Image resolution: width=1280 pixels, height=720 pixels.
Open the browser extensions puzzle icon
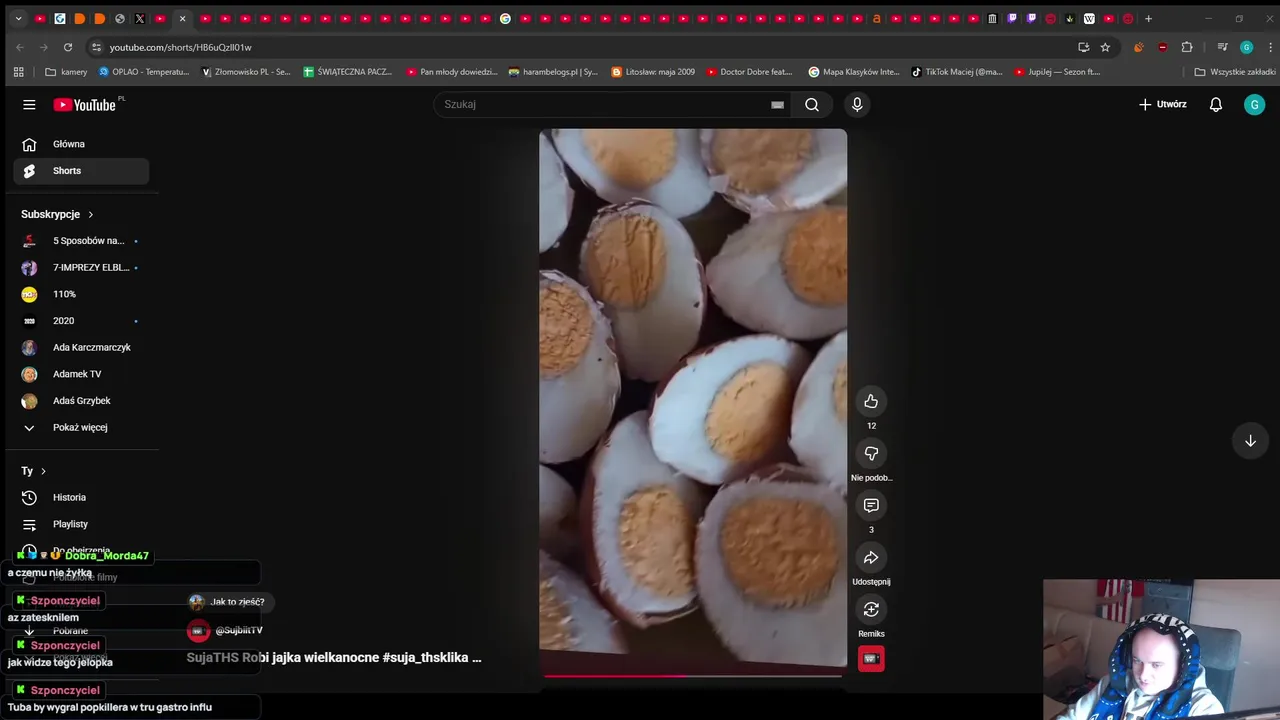[1187, 47]
